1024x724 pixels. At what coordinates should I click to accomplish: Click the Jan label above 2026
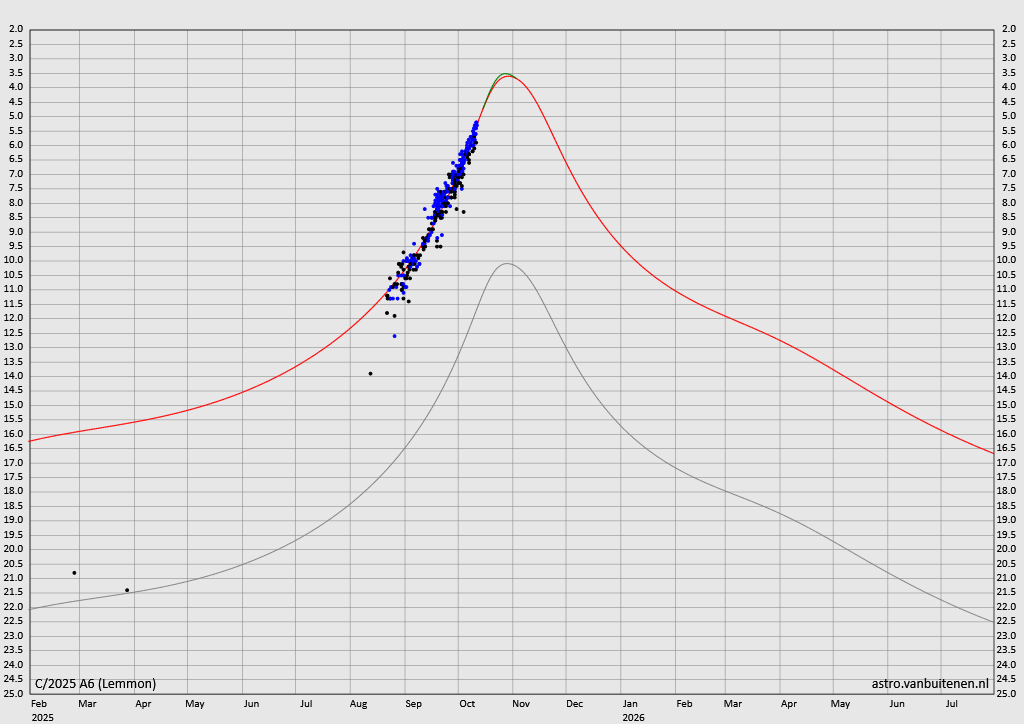click(x=631, y=704)
